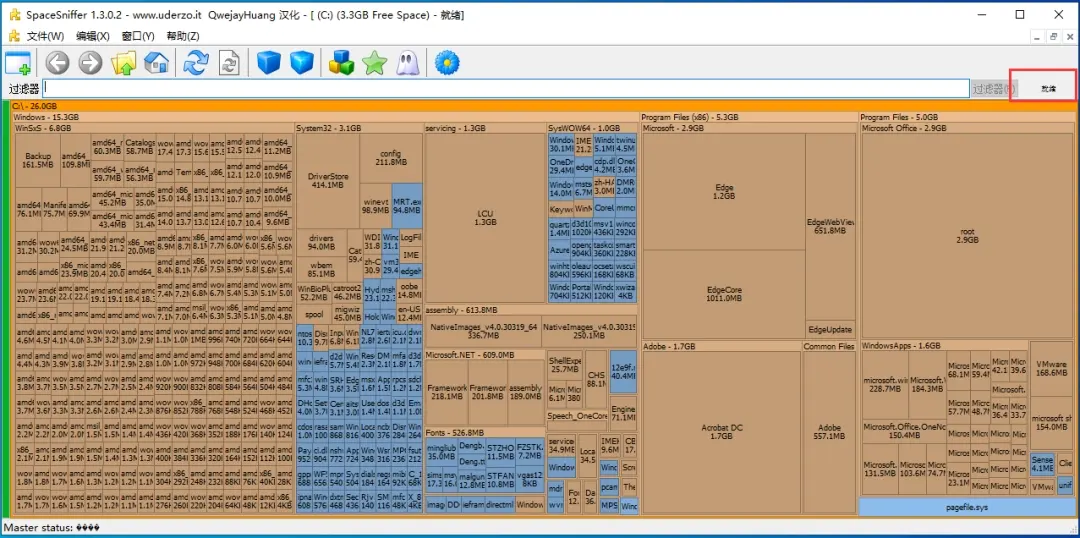Toggle free space with green star icon
1080x538 pixels.
pos(375,63)
